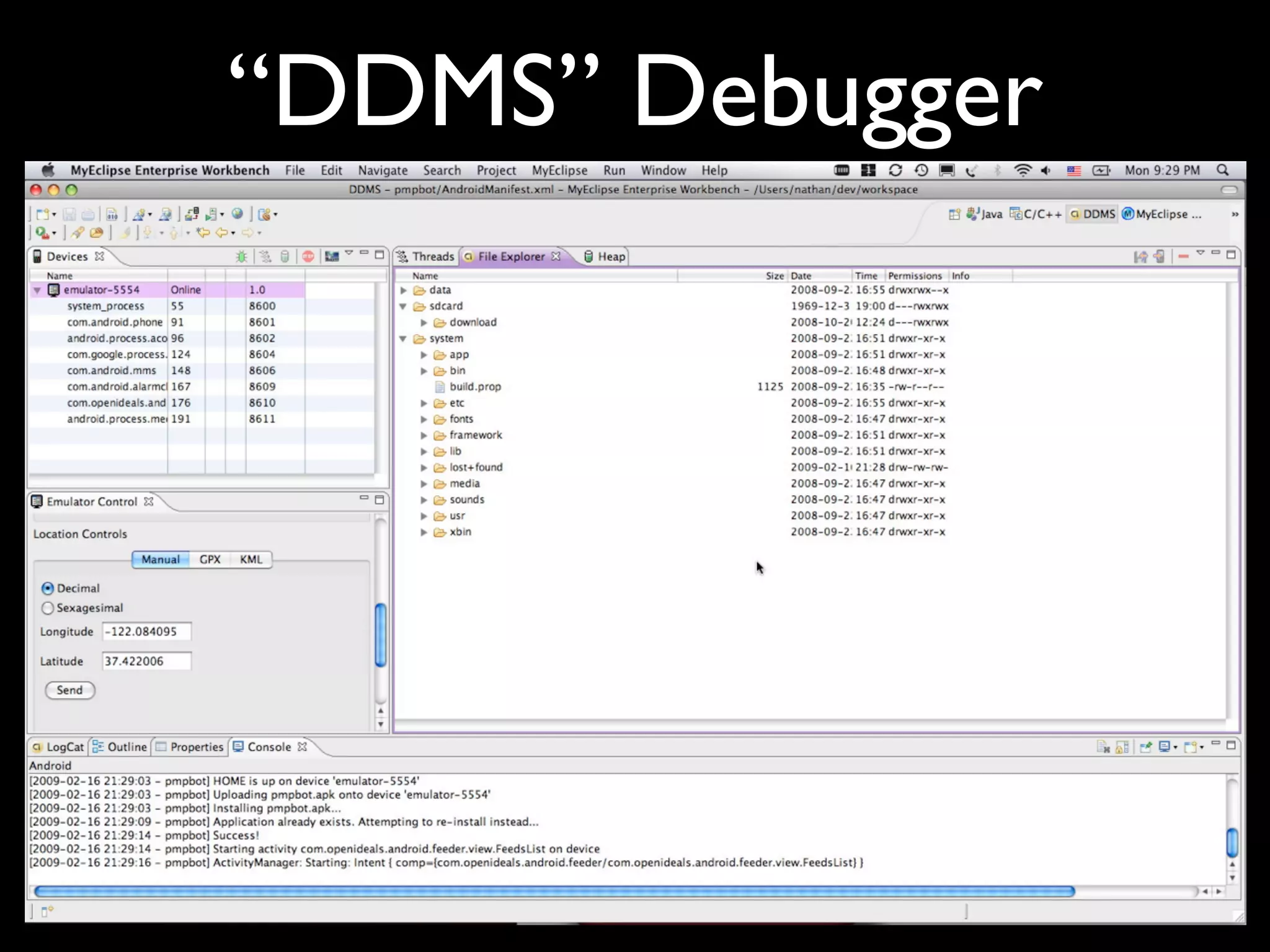Switch to the Java perspective button
Screen dimensions: 1270x952
985,214
